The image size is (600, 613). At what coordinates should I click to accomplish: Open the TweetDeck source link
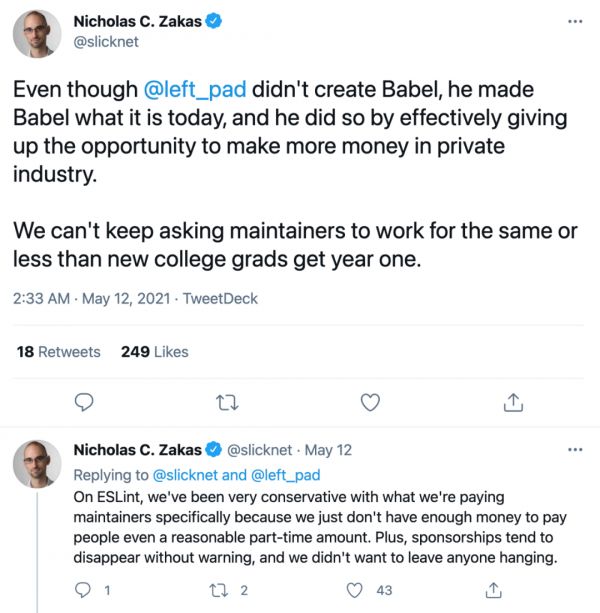[222, 298]
